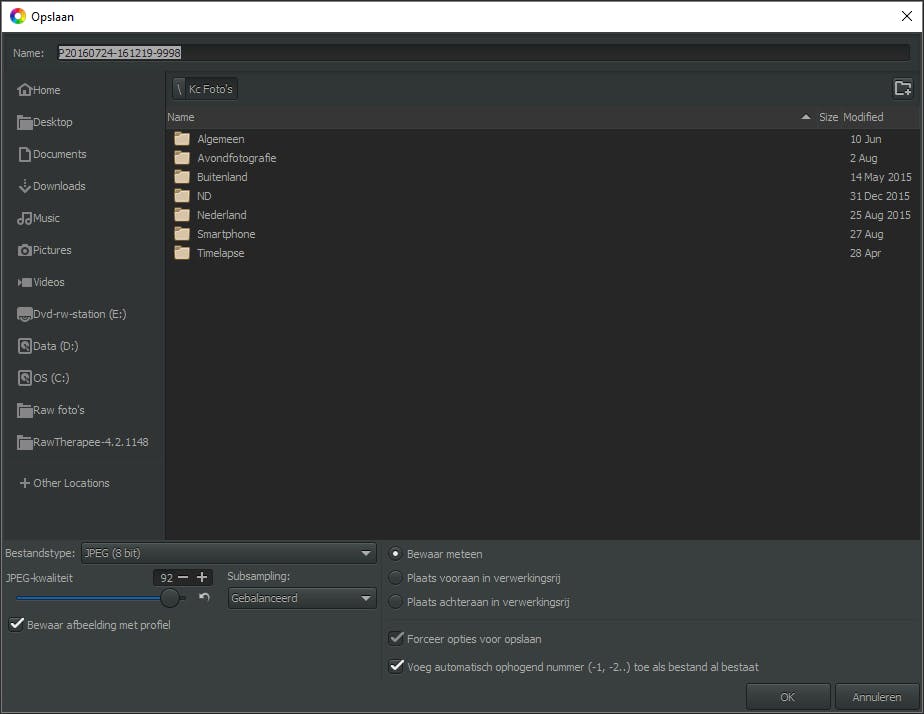This screenshot has height=714, width=924.
Task: Click the sort direction arrow in header
Action: click(x=806, y=117)
